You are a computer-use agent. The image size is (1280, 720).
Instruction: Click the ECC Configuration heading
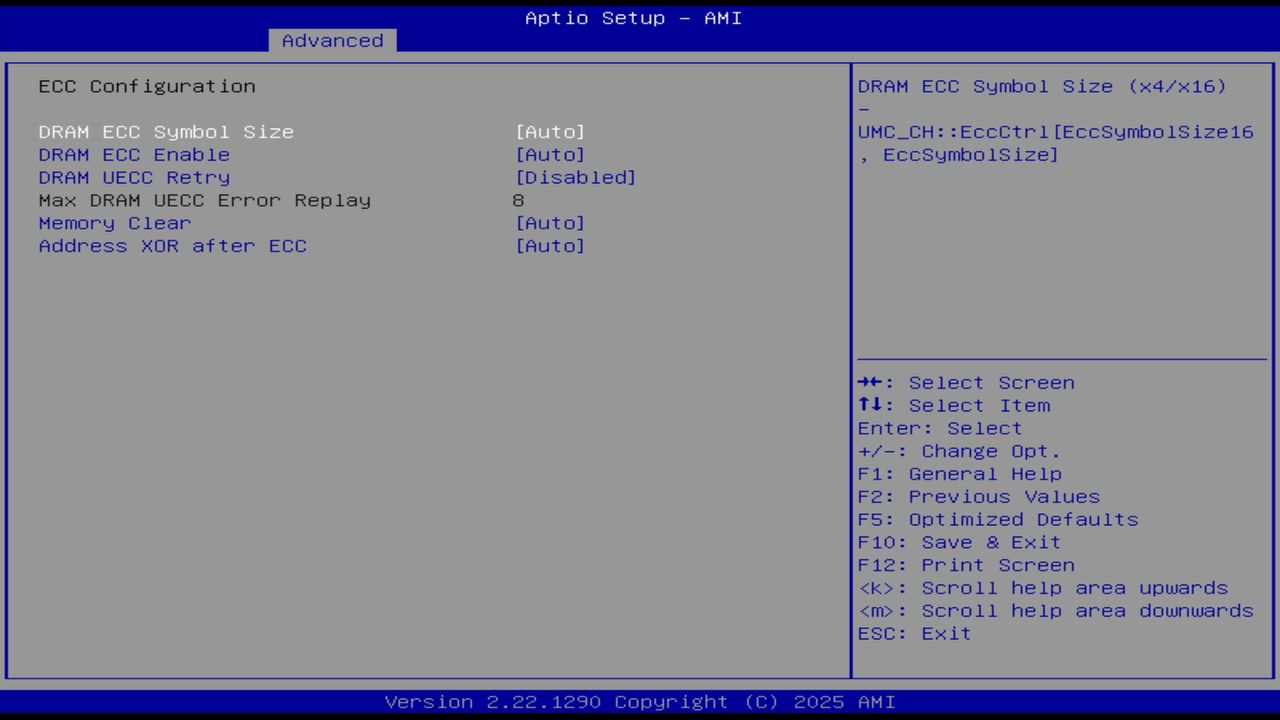147,86
